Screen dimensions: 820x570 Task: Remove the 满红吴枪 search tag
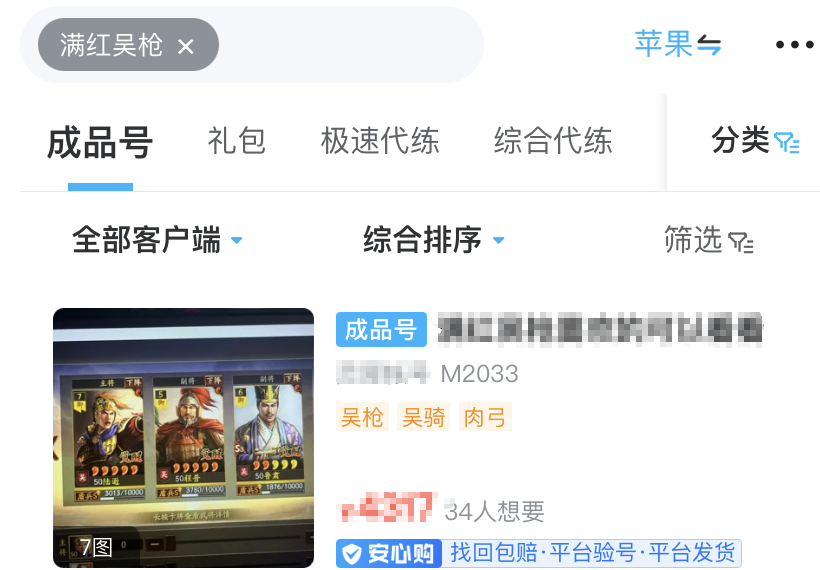[186, 47]
